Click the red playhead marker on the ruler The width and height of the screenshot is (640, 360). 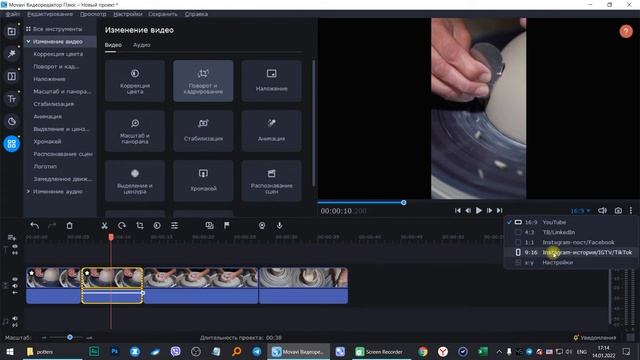(111, 237)
